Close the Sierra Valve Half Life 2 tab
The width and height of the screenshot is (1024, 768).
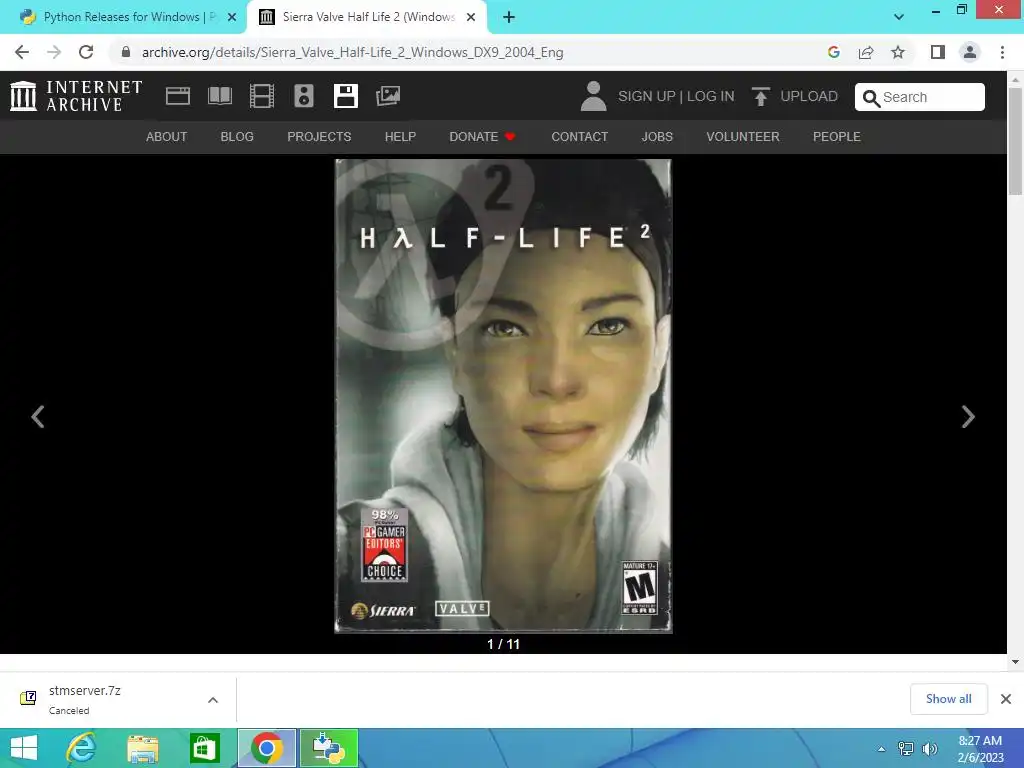coord(471,17)
